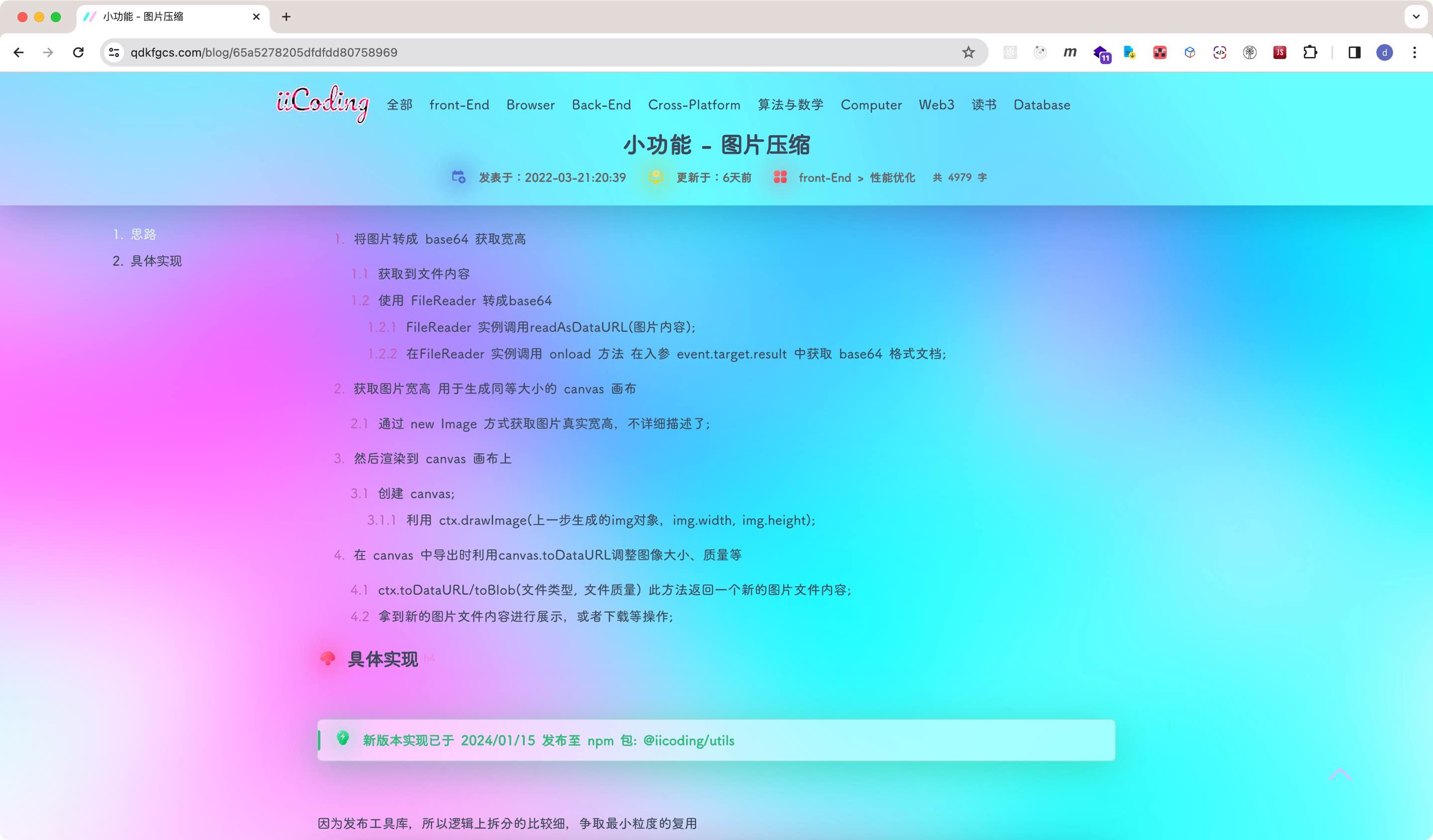Open the Browser navigation item
The image size is (1433, 840).
click(530, 104)
